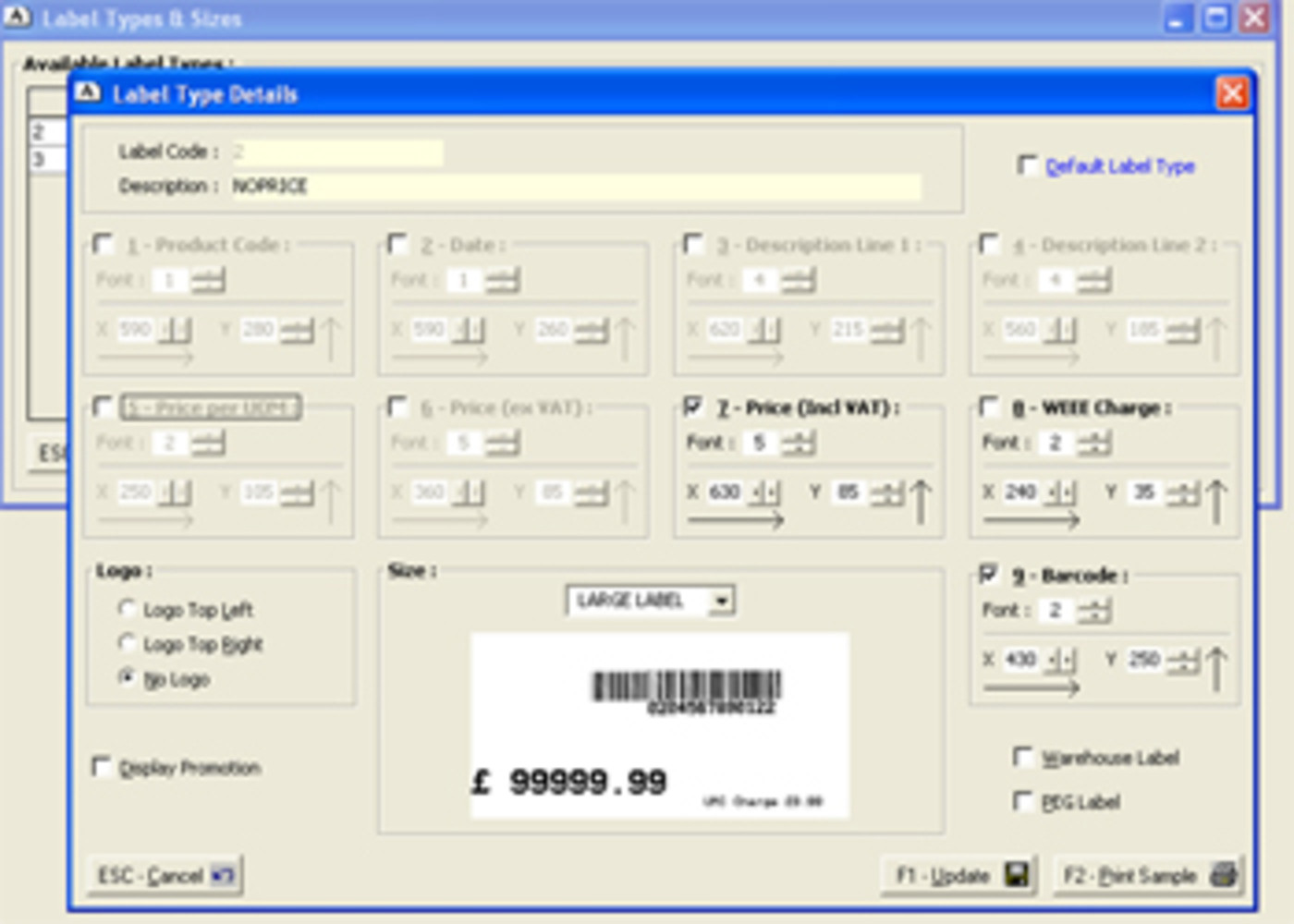Click the Label Code input field
Screen dimensions: 1294x924
pyautogui.click(x=336, y=152)
